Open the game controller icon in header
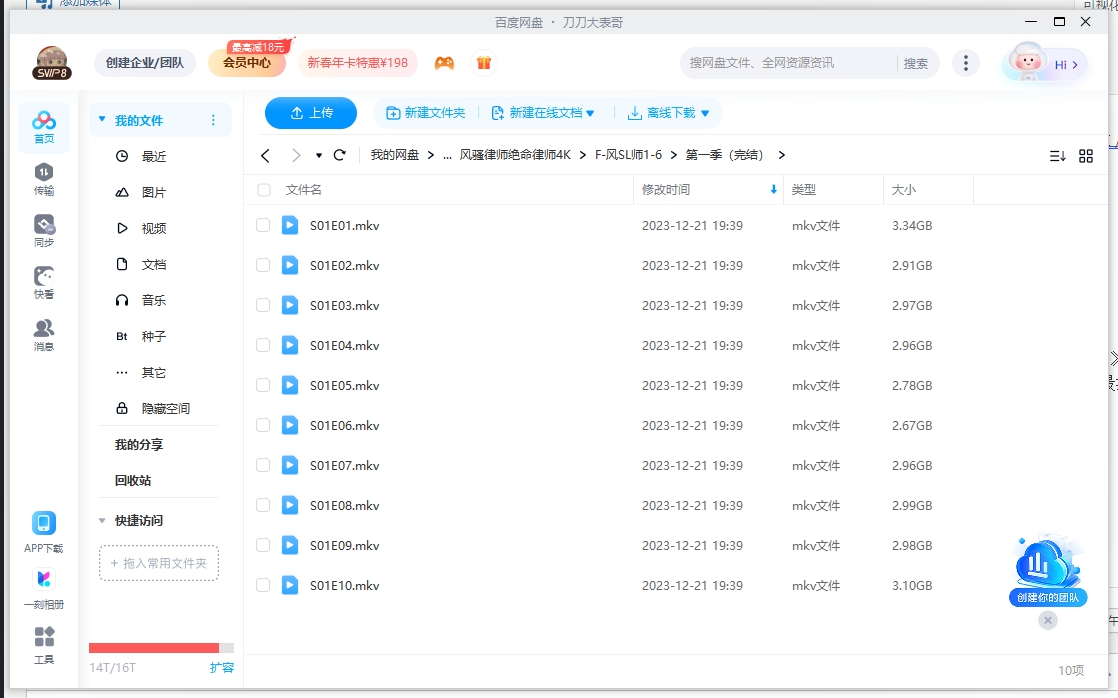The height and width of the screenshot is (698, 1118). (x=444, y=63)
